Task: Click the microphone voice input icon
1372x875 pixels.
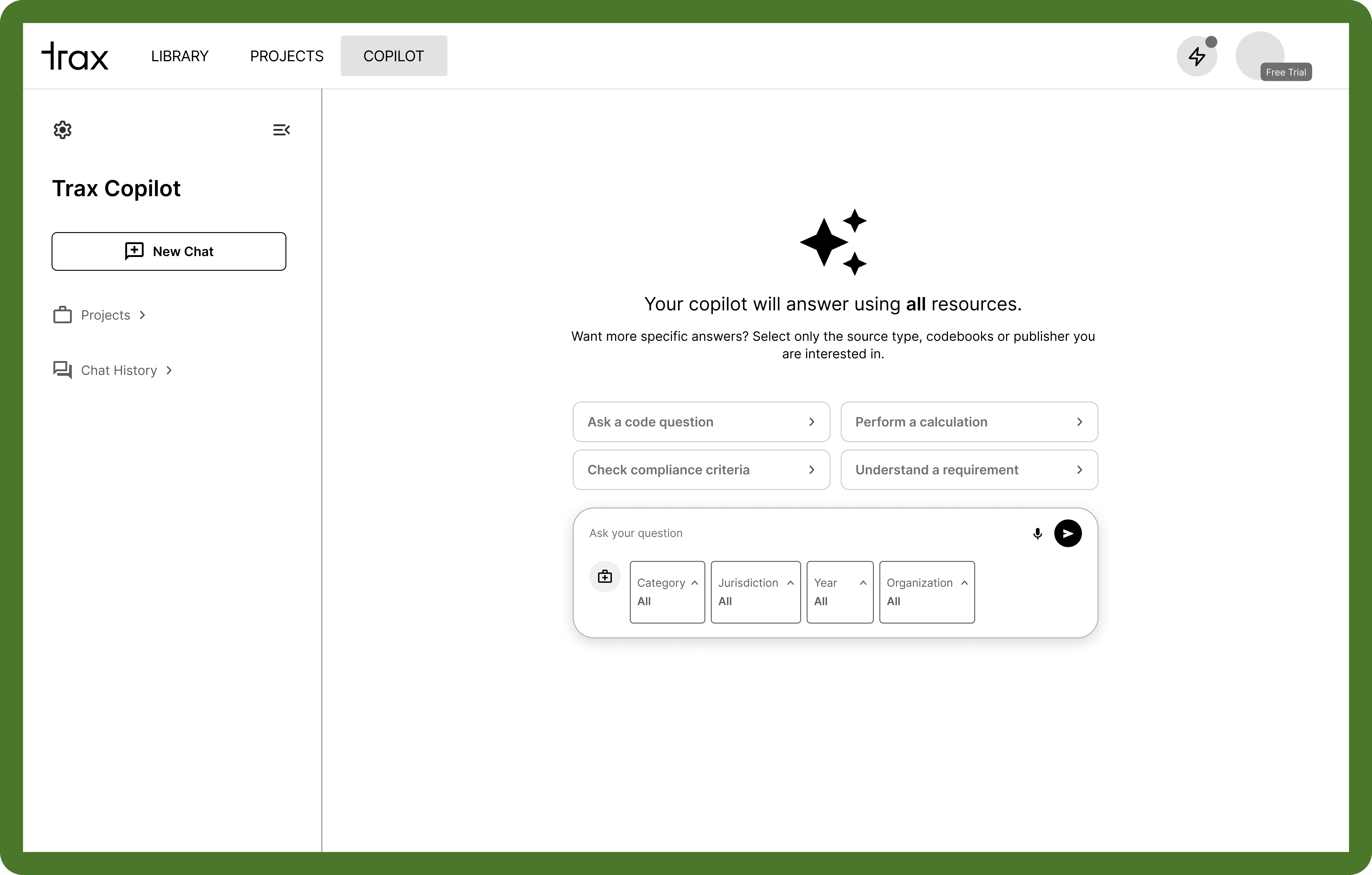Action: tap(1038, 534)
